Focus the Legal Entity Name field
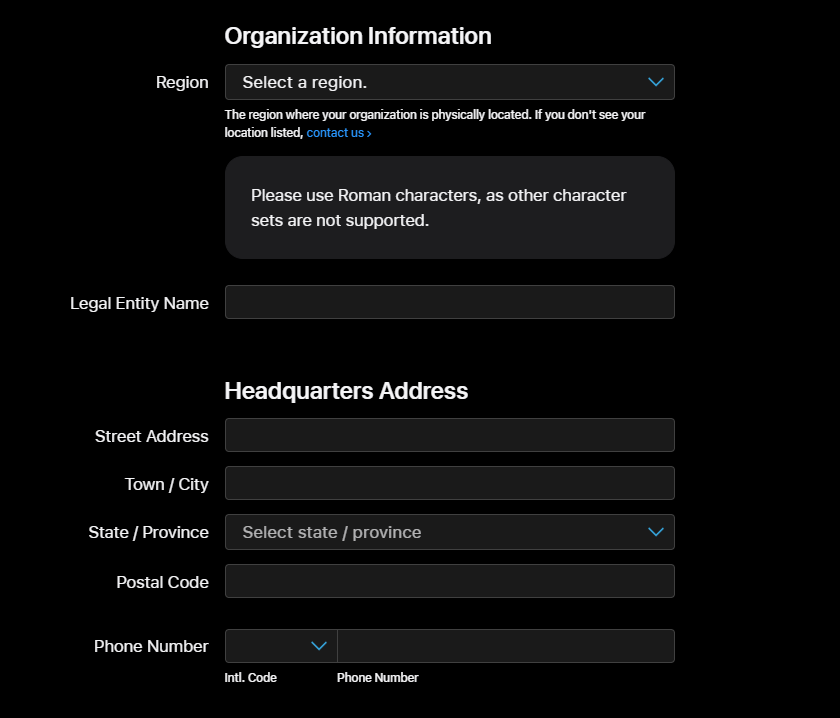 [x=449, y=302]
